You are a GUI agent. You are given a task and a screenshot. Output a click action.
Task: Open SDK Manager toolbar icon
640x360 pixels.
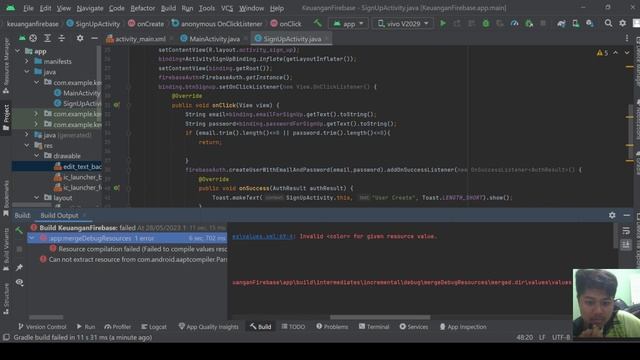click(x=590, y=24)
